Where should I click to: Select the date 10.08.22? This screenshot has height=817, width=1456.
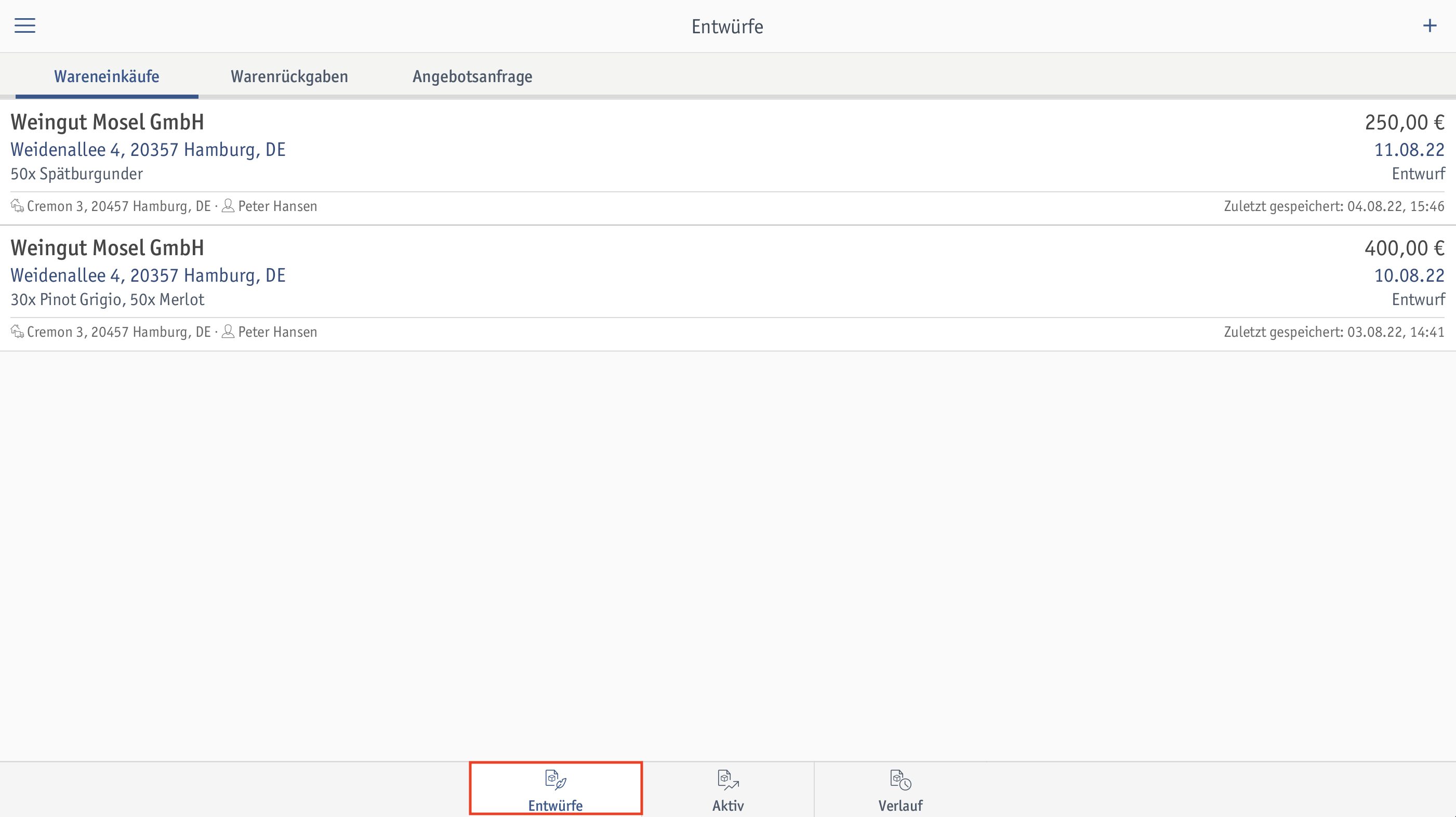click(x=1409, y=275)
